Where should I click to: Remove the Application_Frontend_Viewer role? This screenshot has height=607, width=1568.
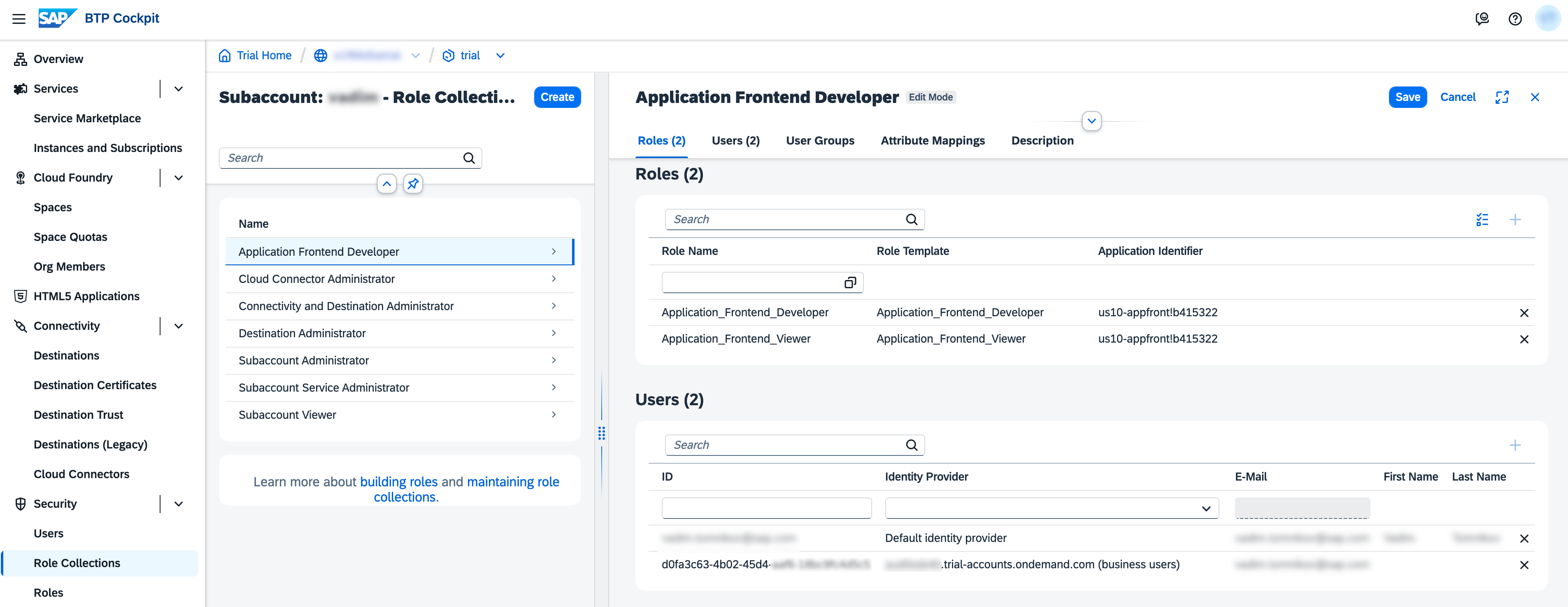pos(1524,339)
